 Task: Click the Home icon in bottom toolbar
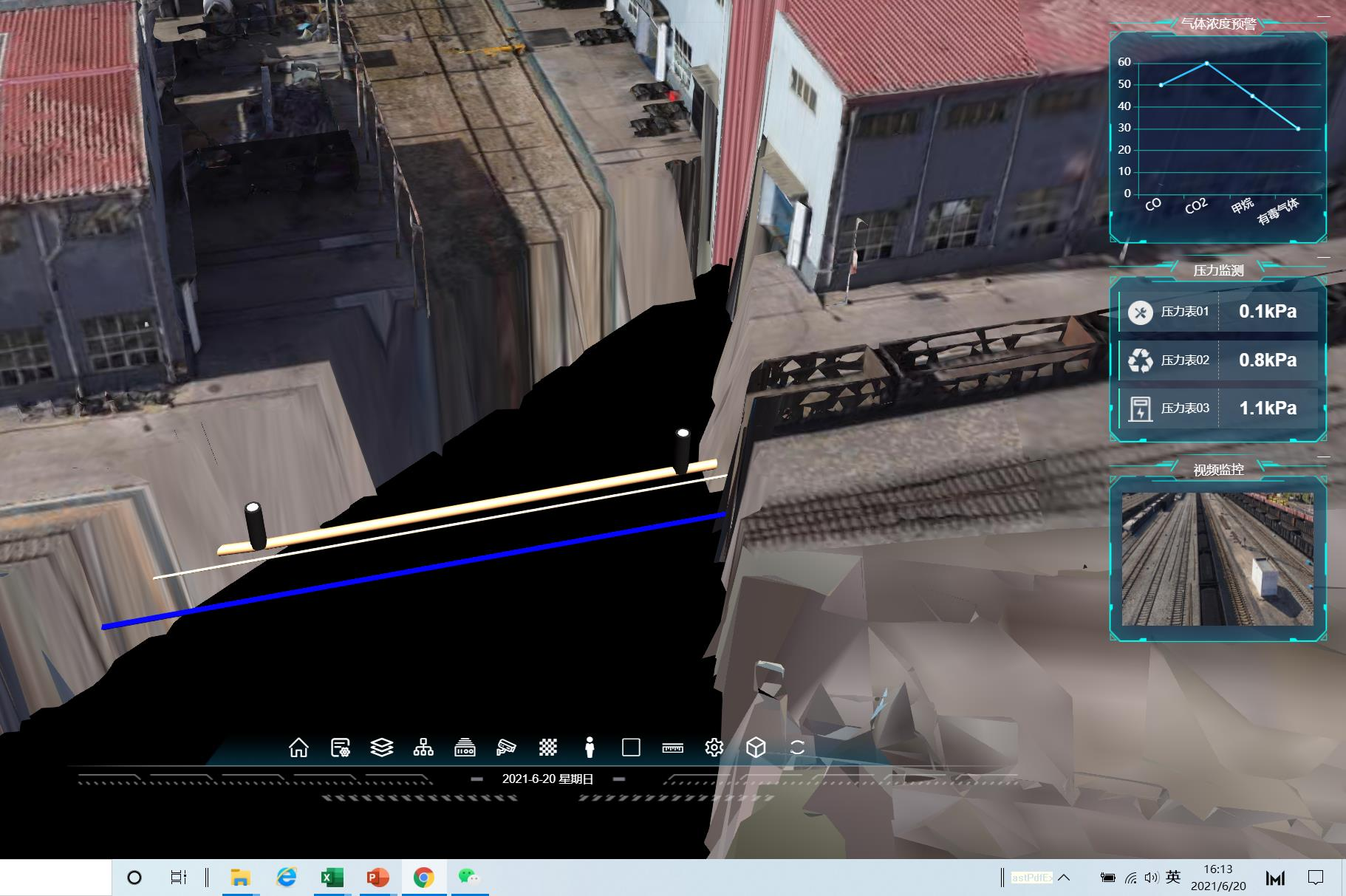298,748
